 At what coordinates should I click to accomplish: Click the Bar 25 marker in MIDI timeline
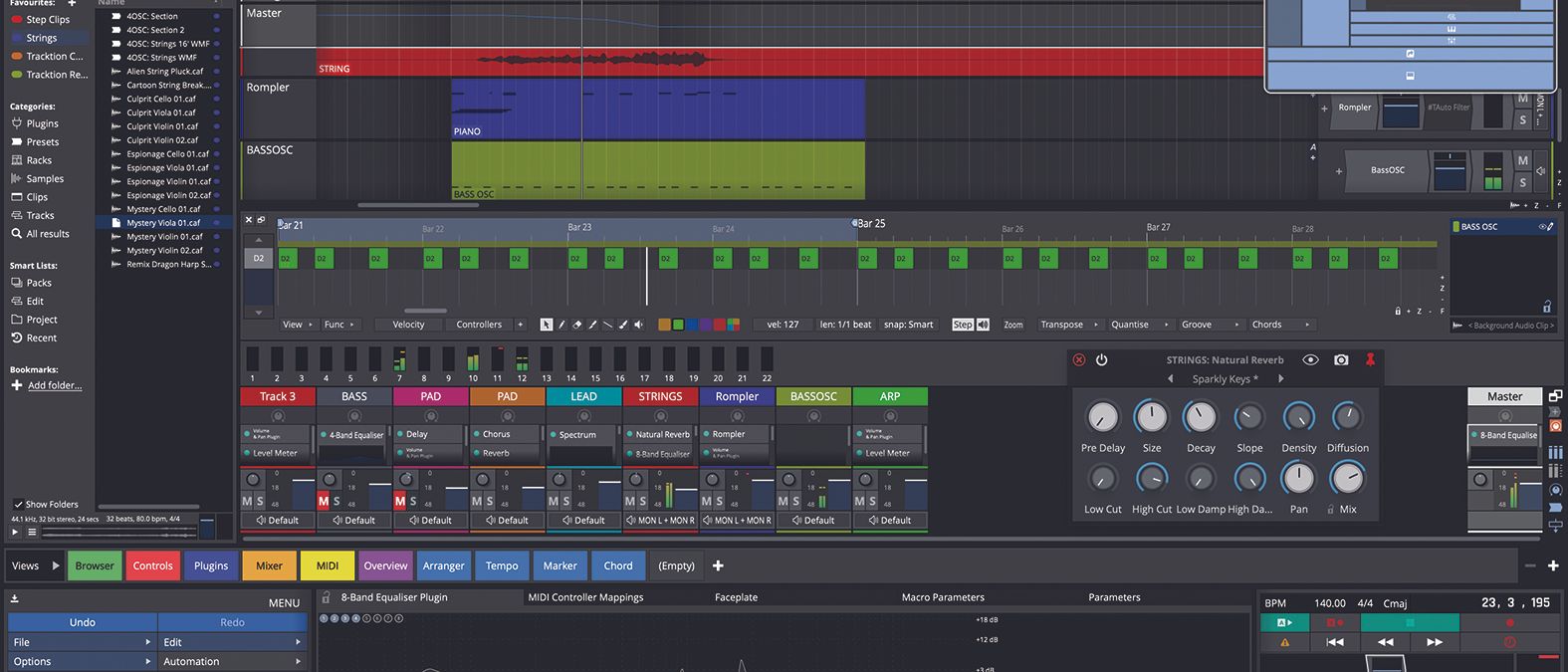(871, 224)
